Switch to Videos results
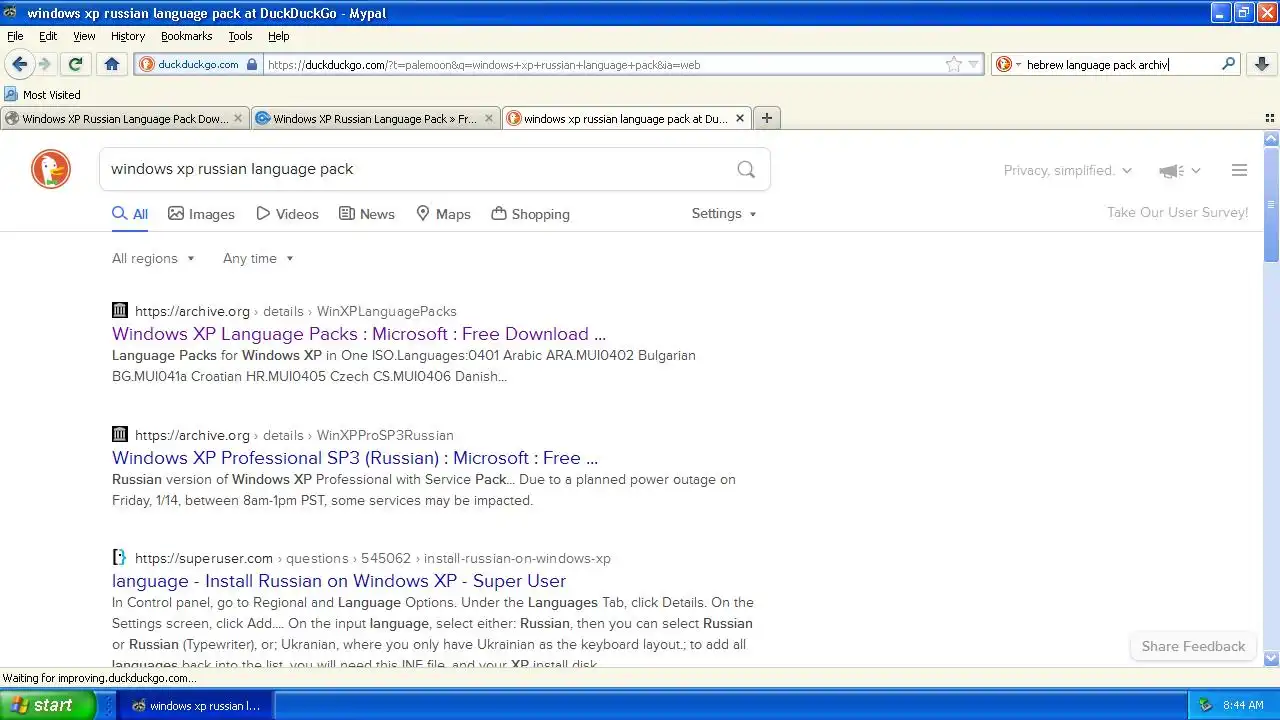Image resolution: width=1280 pixels, height=720 pixels. click(287, 214)
